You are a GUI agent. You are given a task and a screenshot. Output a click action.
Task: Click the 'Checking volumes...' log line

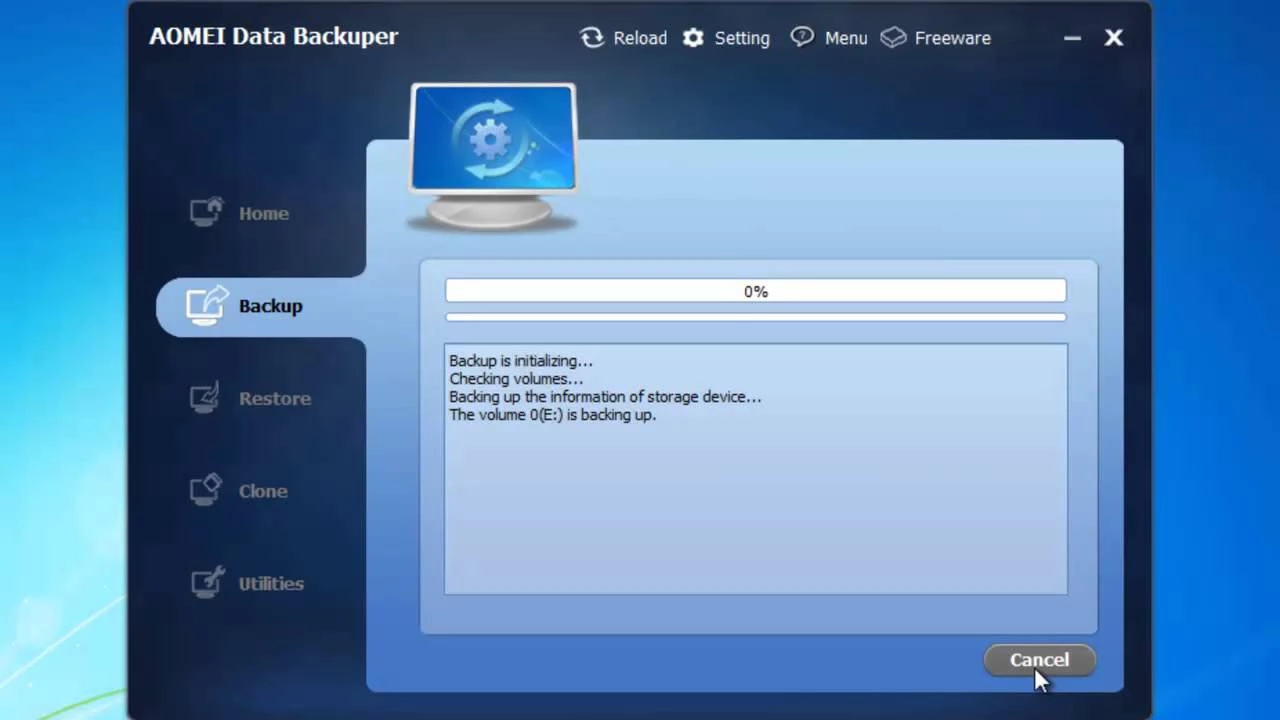point(516,379)
